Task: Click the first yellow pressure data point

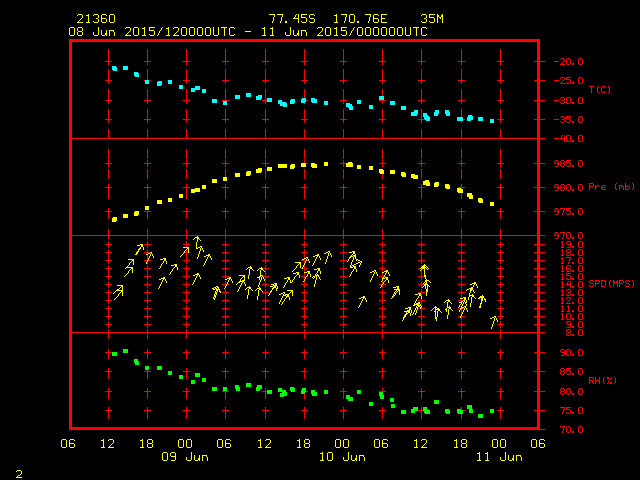Action: click(x=114, y=219)
